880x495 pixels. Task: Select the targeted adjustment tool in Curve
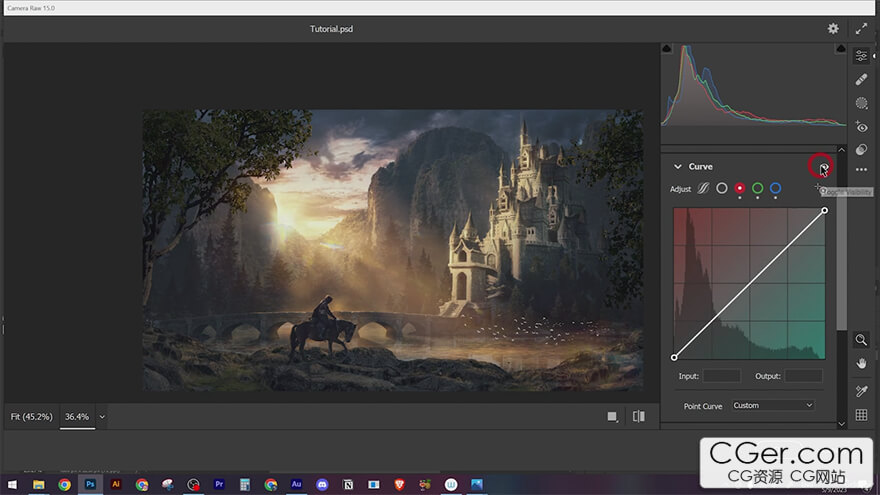click(x=819, y=189)
